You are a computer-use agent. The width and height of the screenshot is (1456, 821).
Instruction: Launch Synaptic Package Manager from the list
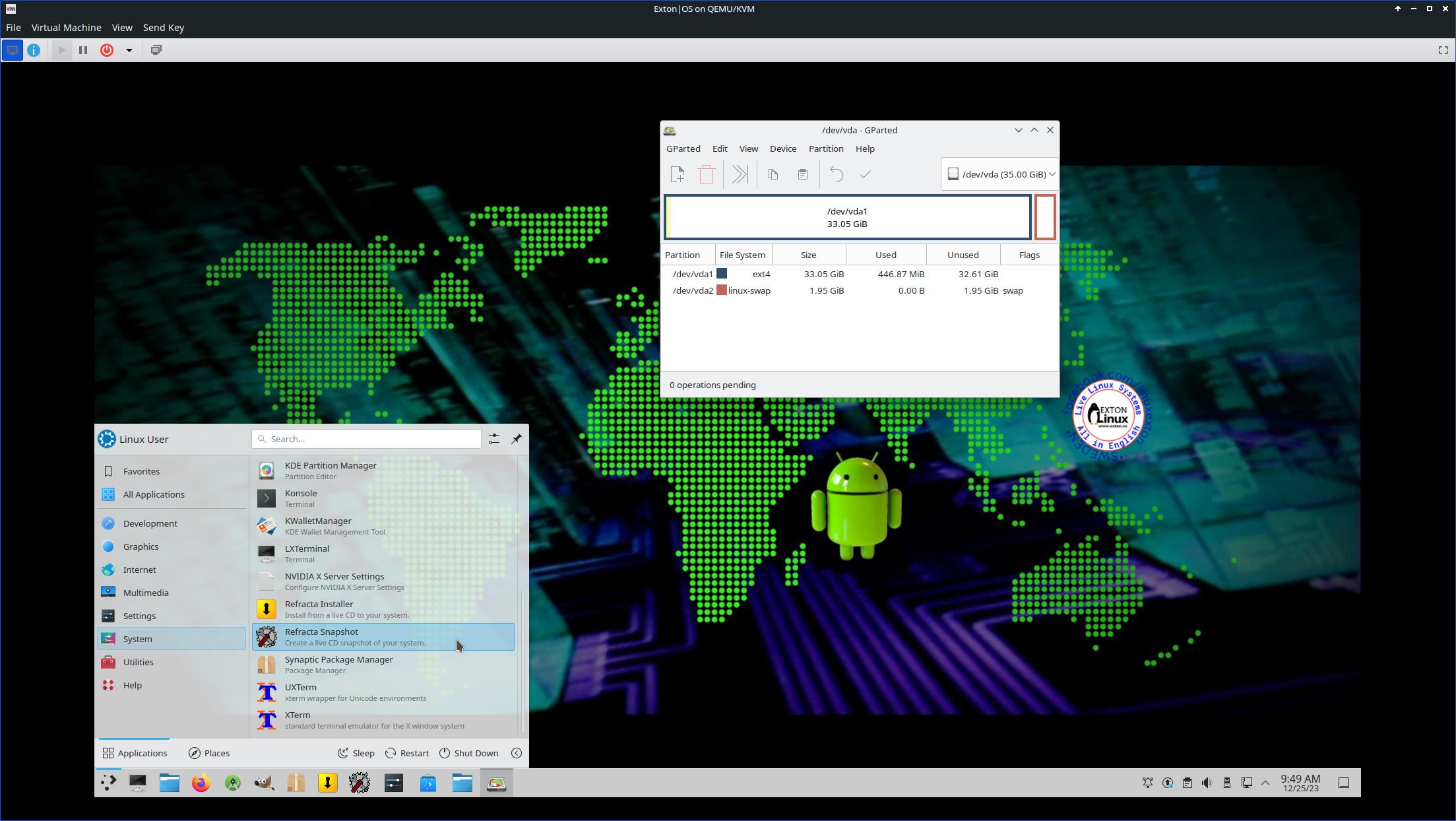coord(383,665)
